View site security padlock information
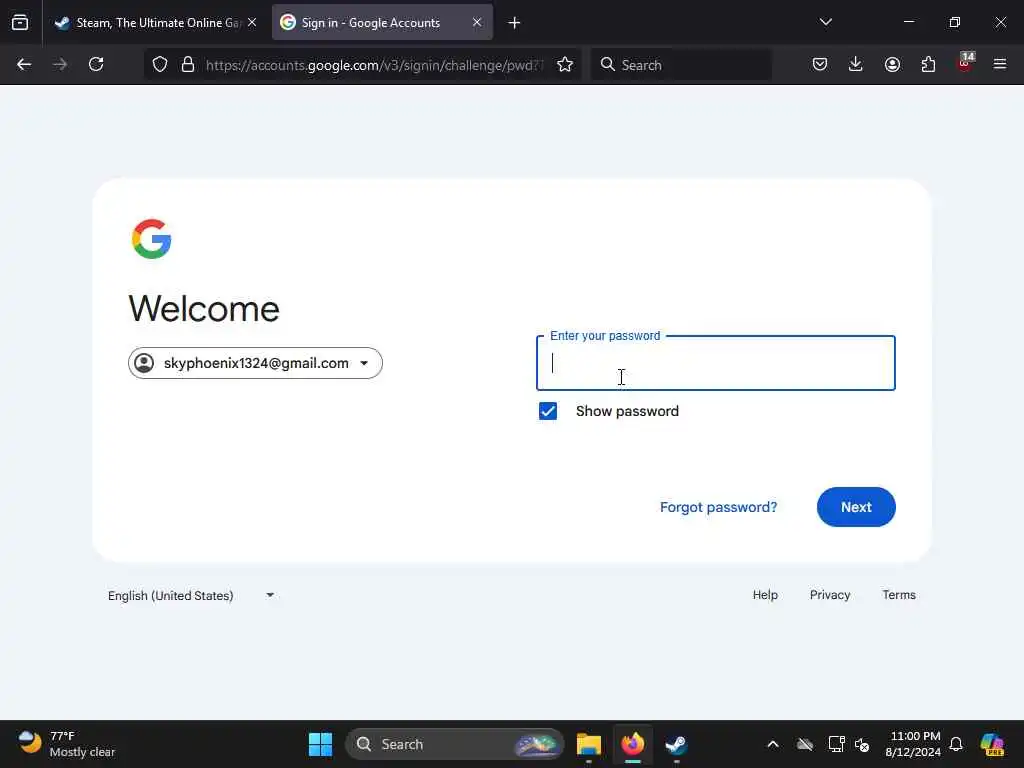 [x=188, y=65]
